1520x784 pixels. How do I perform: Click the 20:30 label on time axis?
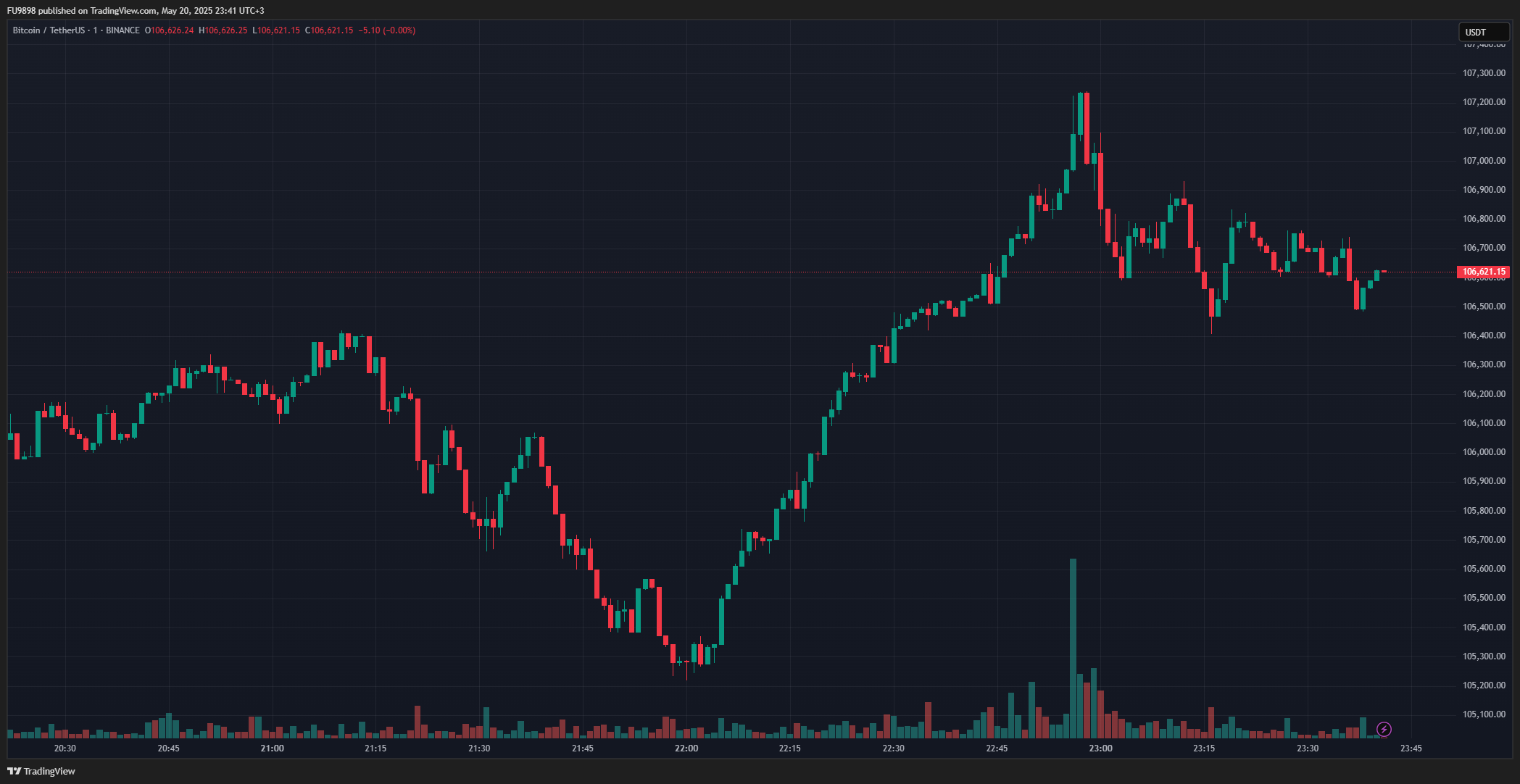click(x=65, y=748)
